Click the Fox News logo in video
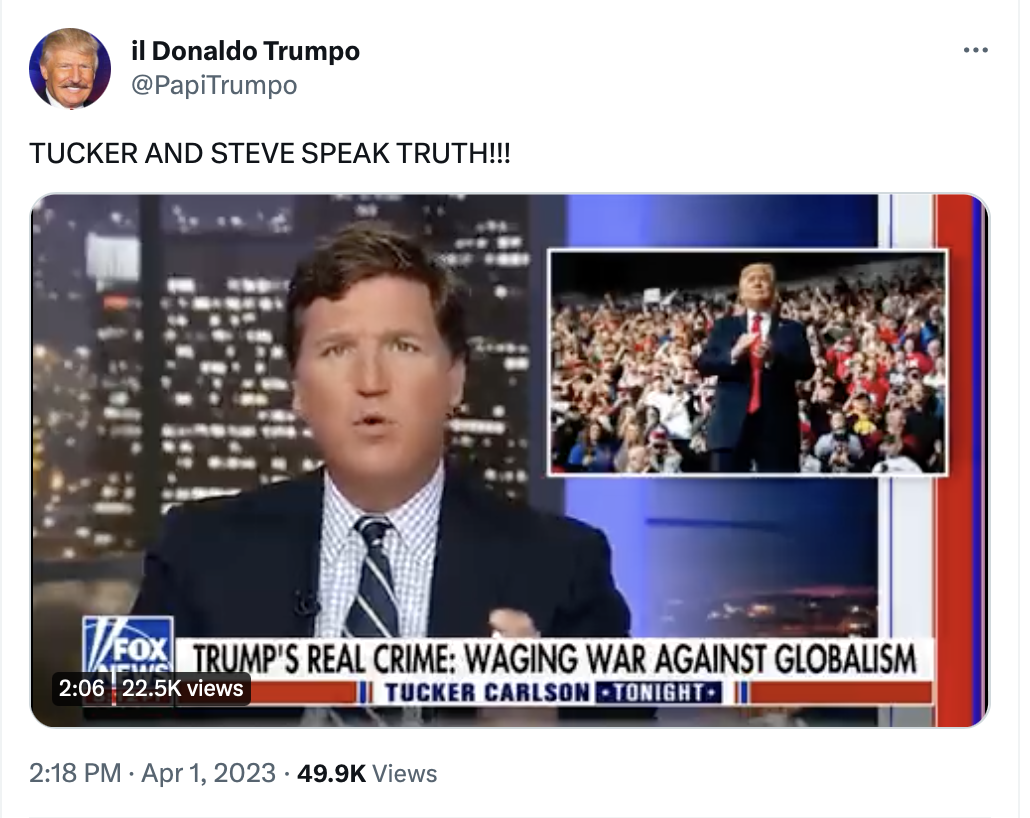The height and width of the screenshot is (818, 1030). tap(128, 648)
